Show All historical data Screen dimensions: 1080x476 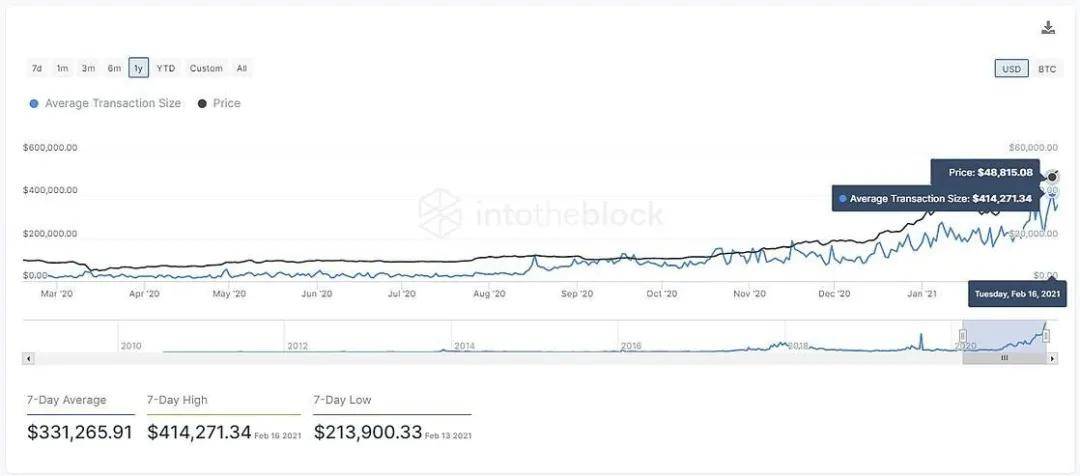coord(241,69)
